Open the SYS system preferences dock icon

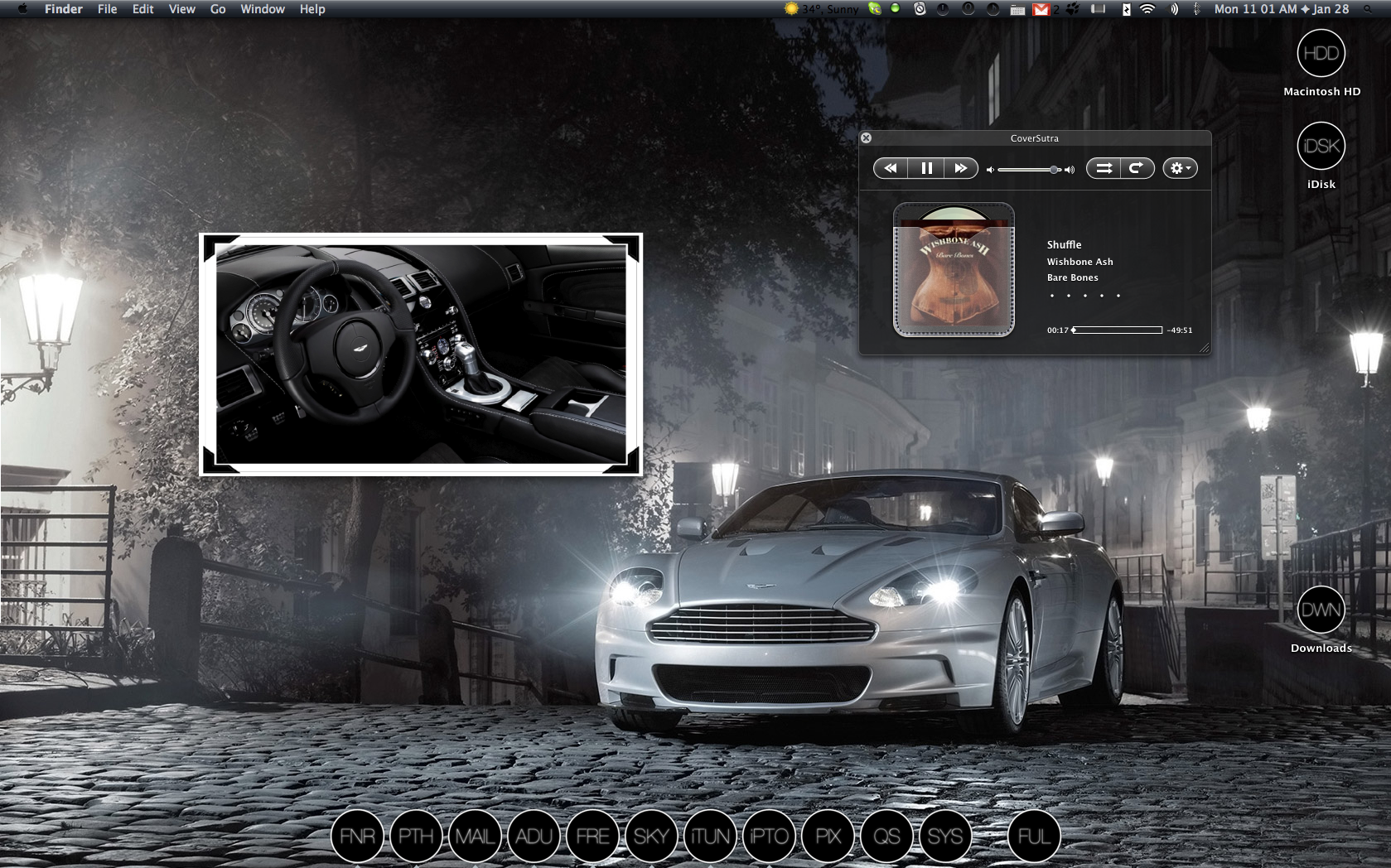[945, 836]
